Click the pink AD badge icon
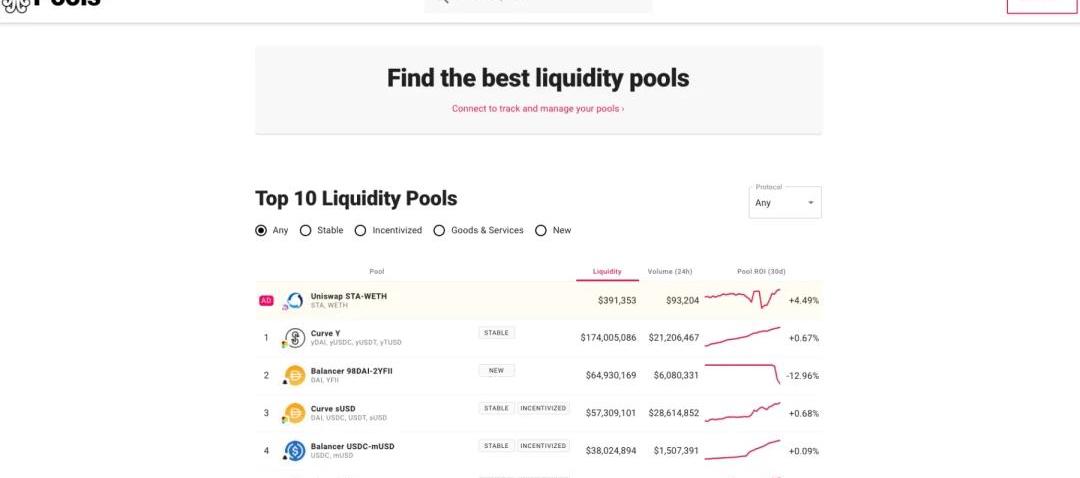The width and height of the screenshot is (1080, 478). point(266,300)
